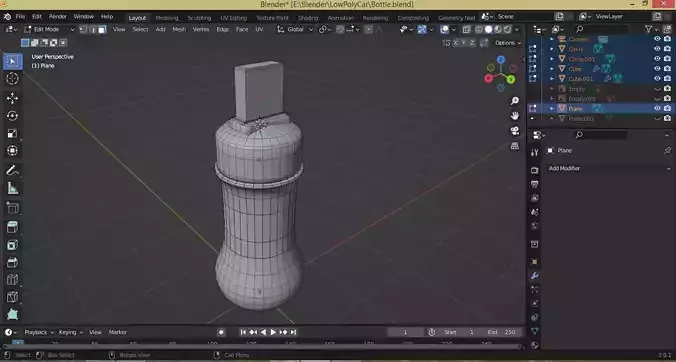Switch to the UV Editing workspace tab
Screen dimensions: 676x362
coord(234,18)
